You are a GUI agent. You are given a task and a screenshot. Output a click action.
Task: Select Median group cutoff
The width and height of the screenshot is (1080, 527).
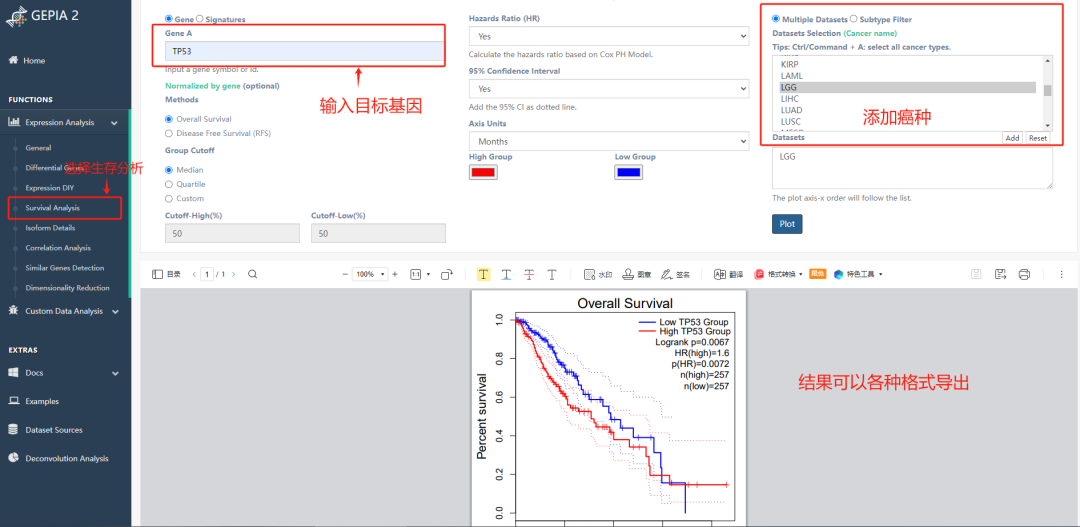169,169
